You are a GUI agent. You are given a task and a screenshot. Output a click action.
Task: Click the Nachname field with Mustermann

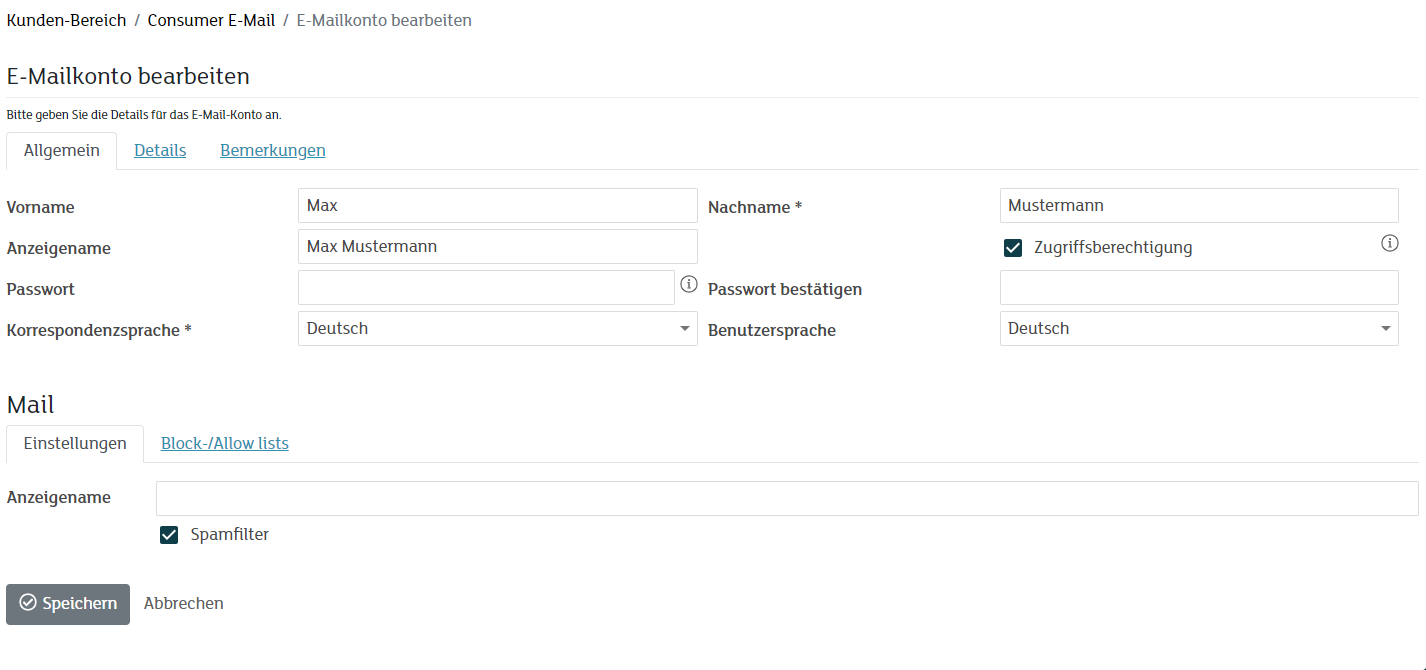(1199, 206)
